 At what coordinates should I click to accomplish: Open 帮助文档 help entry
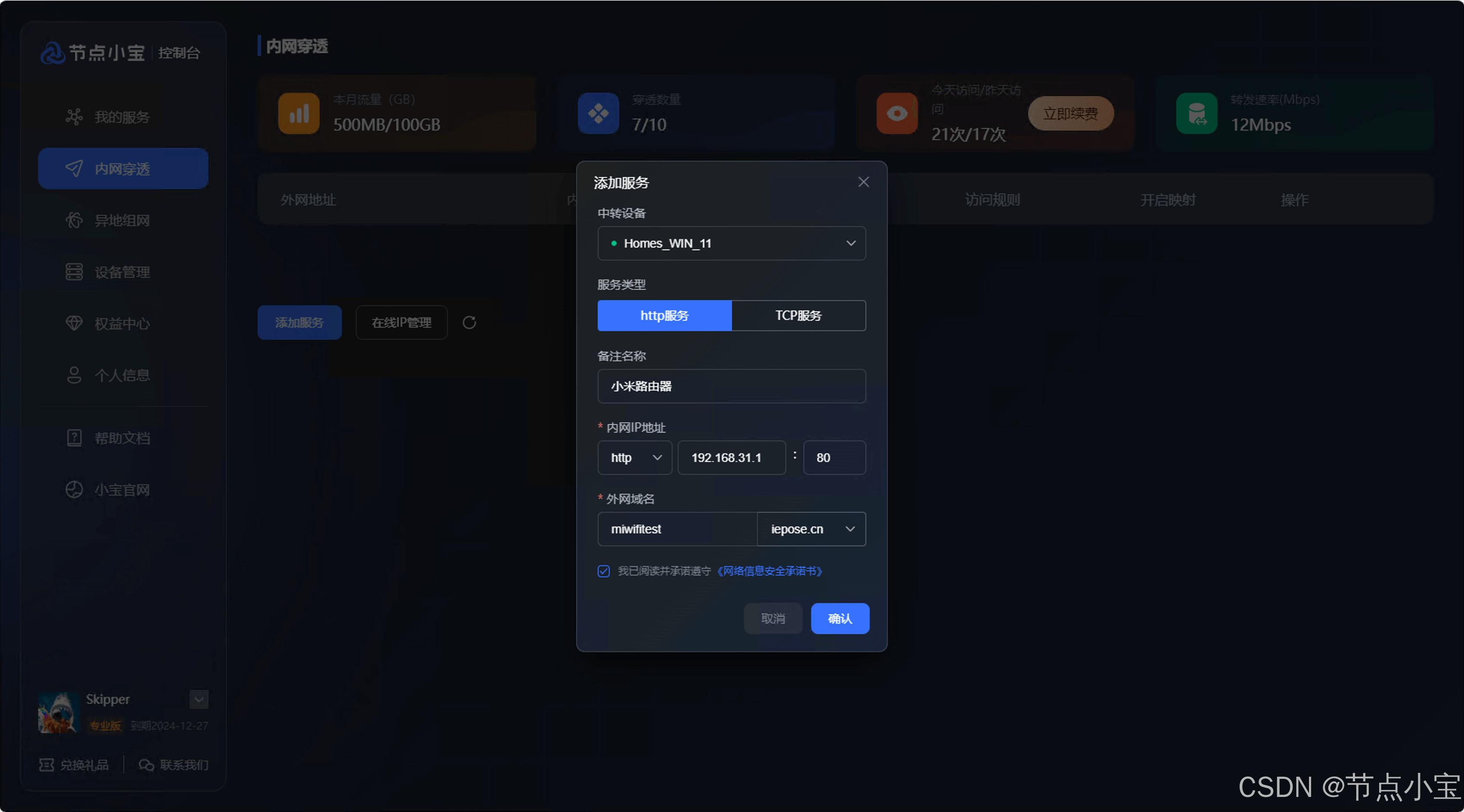(x=122, y=438)
